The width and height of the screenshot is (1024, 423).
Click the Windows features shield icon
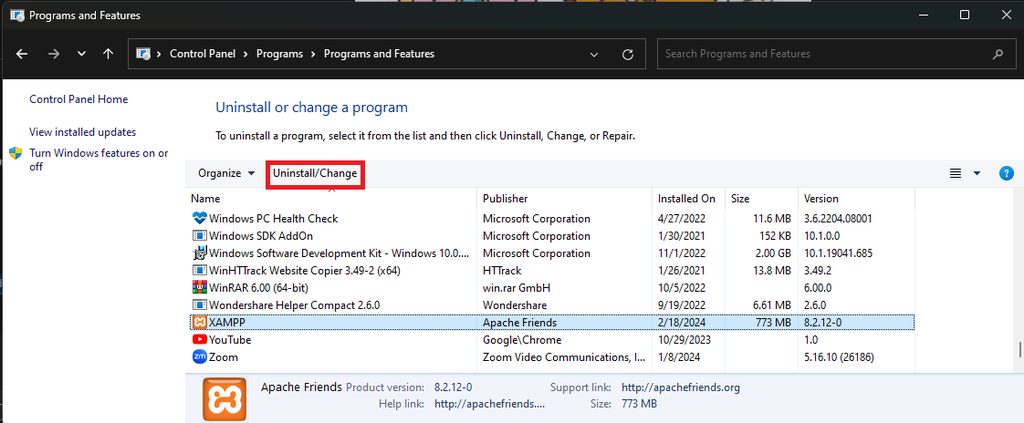click(16, 153)
